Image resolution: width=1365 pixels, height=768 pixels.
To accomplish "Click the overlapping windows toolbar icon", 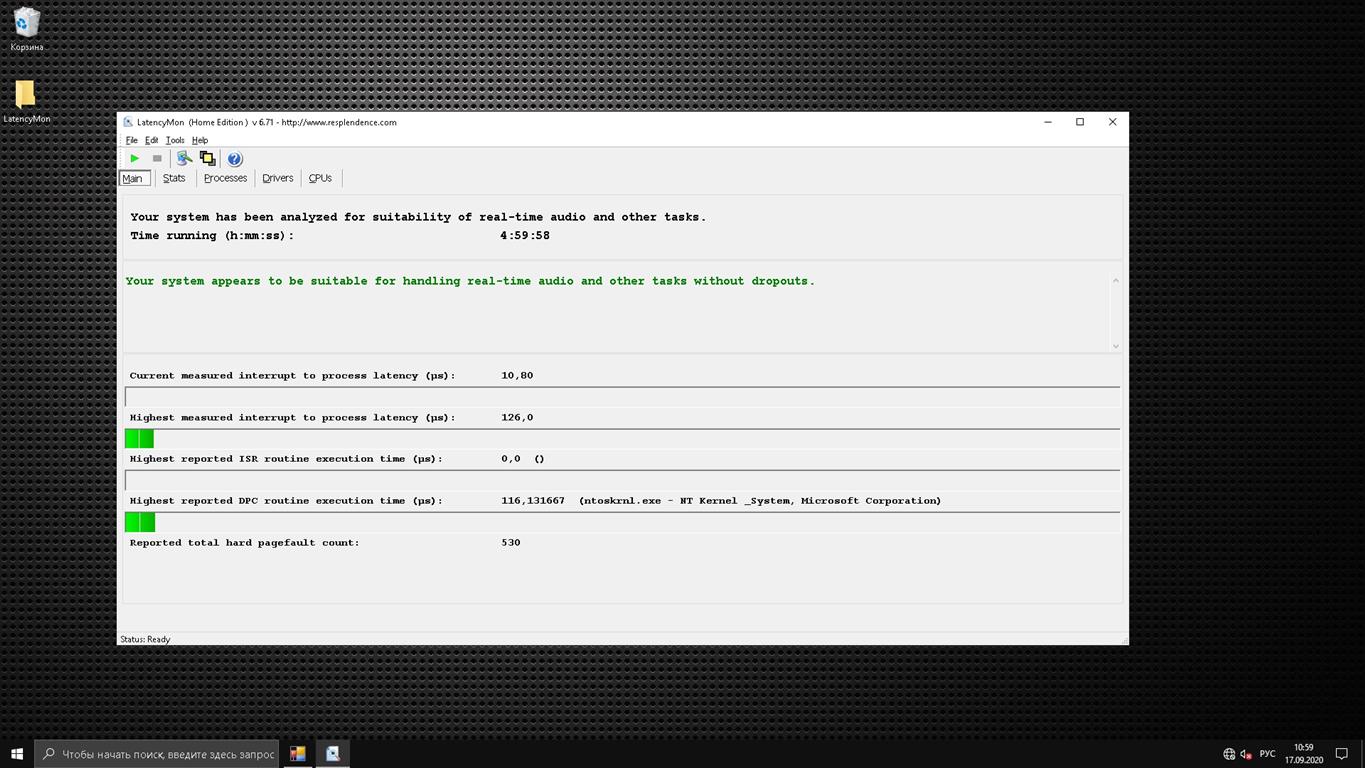I will point(207,158).
